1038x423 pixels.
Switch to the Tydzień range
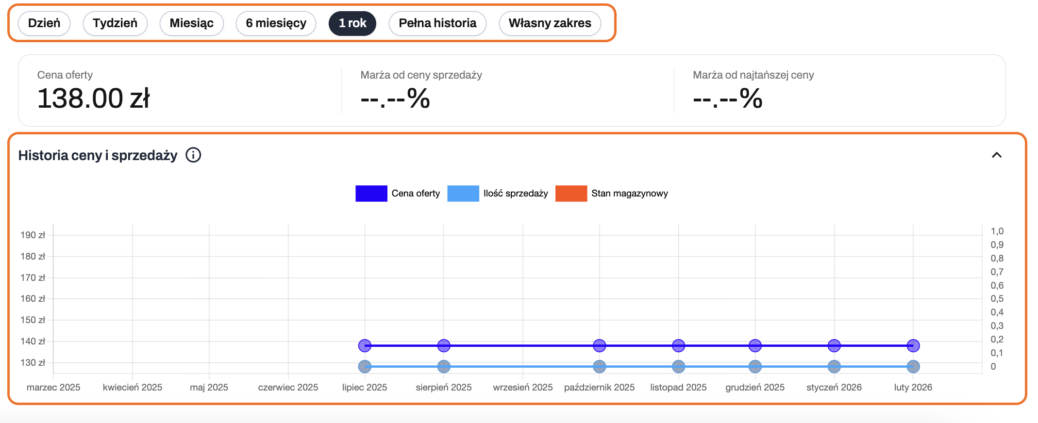[115, 23]
